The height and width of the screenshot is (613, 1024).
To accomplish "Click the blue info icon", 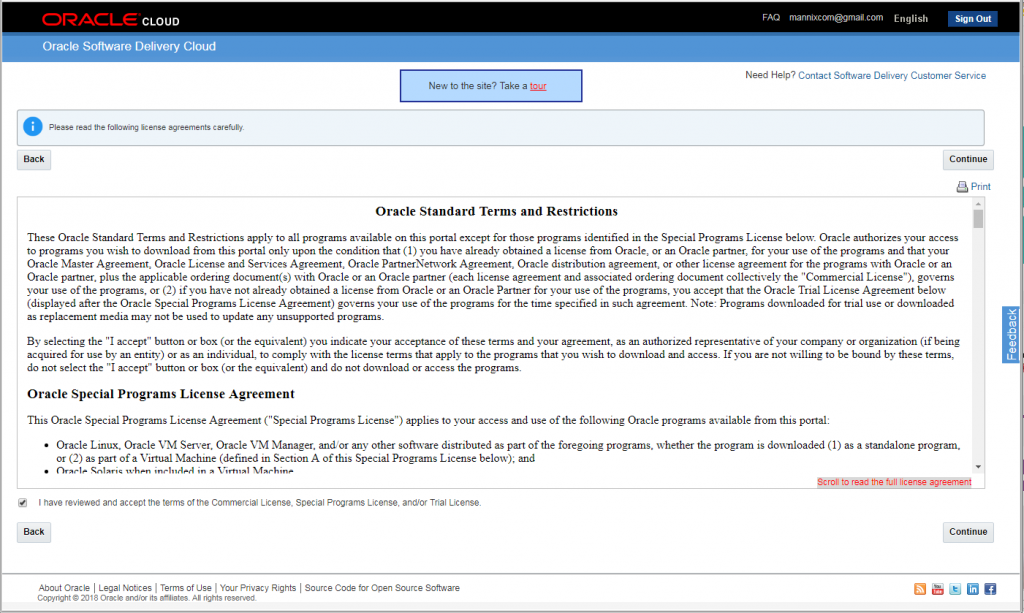I will pos(33,127).
